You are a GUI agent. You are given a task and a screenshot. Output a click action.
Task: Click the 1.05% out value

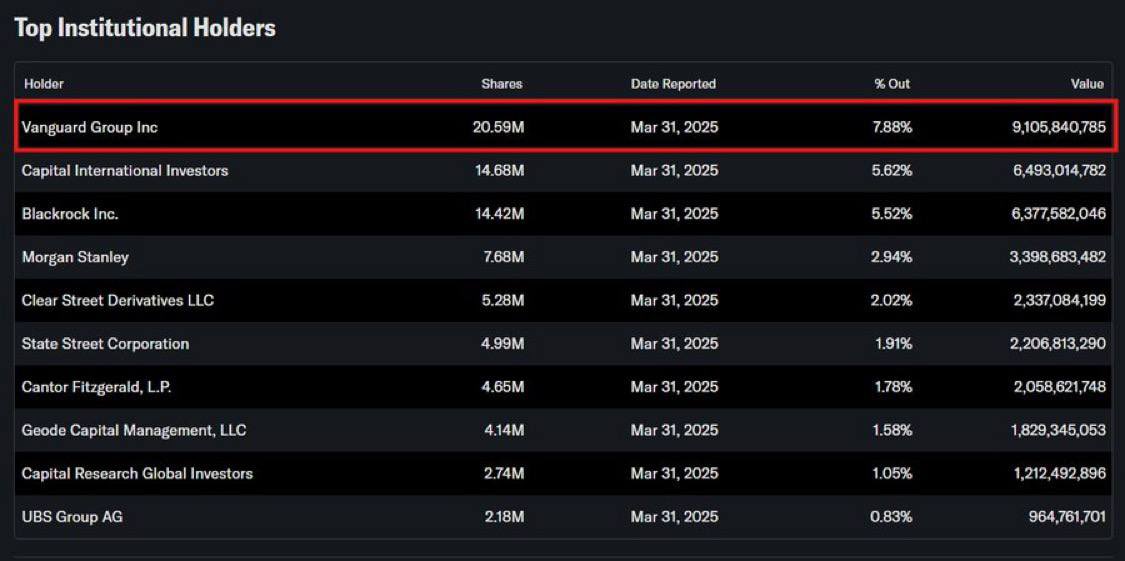click(x=893, y=473)
